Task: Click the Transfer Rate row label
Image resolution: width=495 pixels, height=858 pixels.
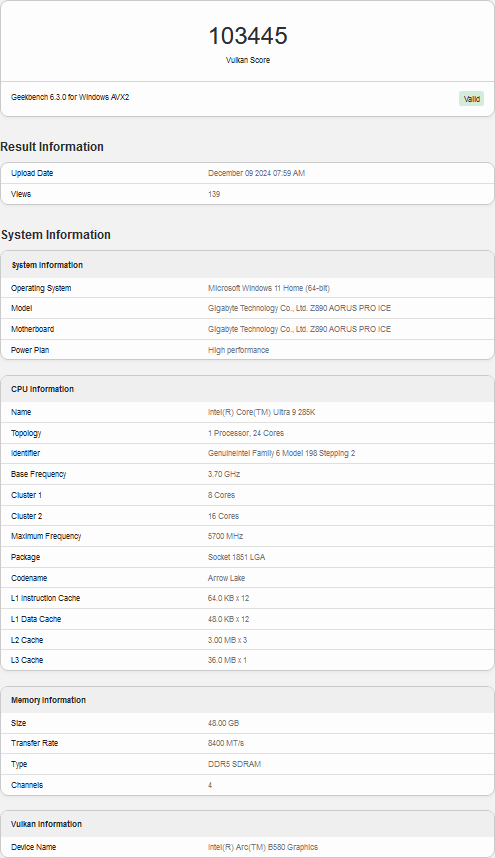Action: tap(34, 744)
